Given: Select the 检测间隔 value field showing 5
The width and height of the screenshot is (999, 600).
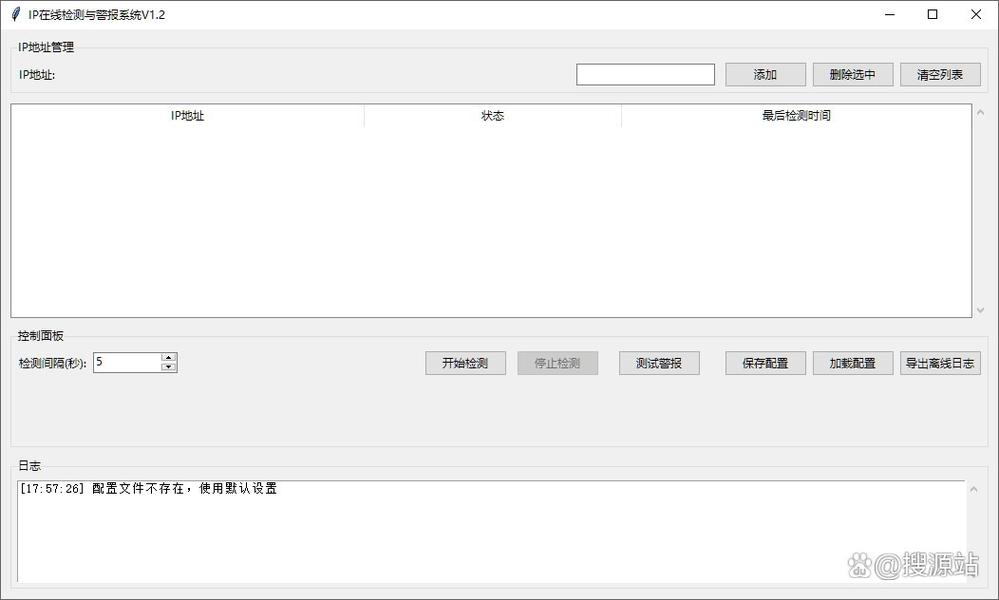Looking at the screenshot, I should point(128,362).
